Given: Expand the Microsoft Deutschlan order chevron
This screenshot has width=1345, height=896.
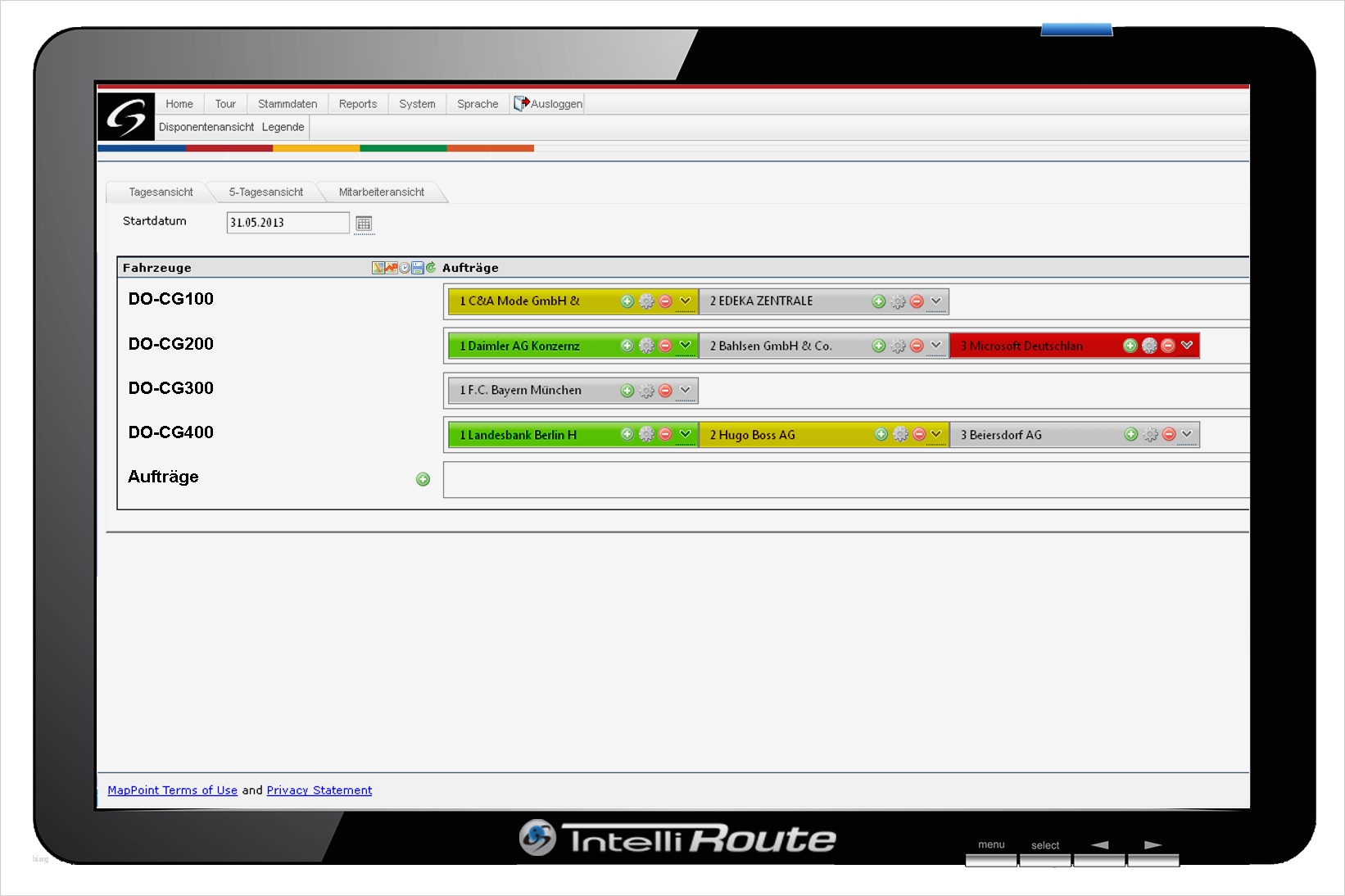Looking at the screenshot, I should pyautogui.click(x=1187, y=346).
